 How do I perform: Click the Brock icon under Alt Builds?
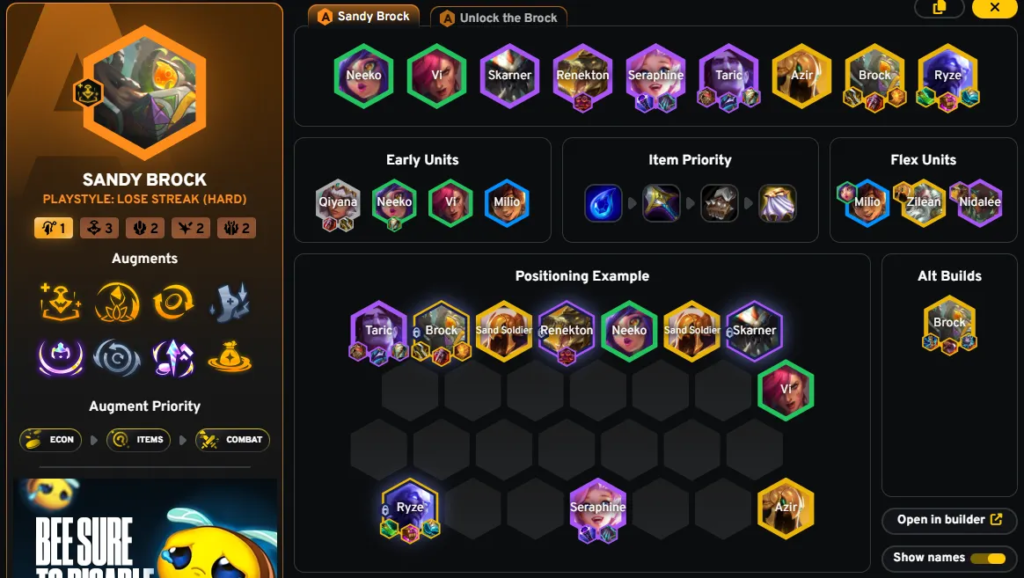pos(949,325)
